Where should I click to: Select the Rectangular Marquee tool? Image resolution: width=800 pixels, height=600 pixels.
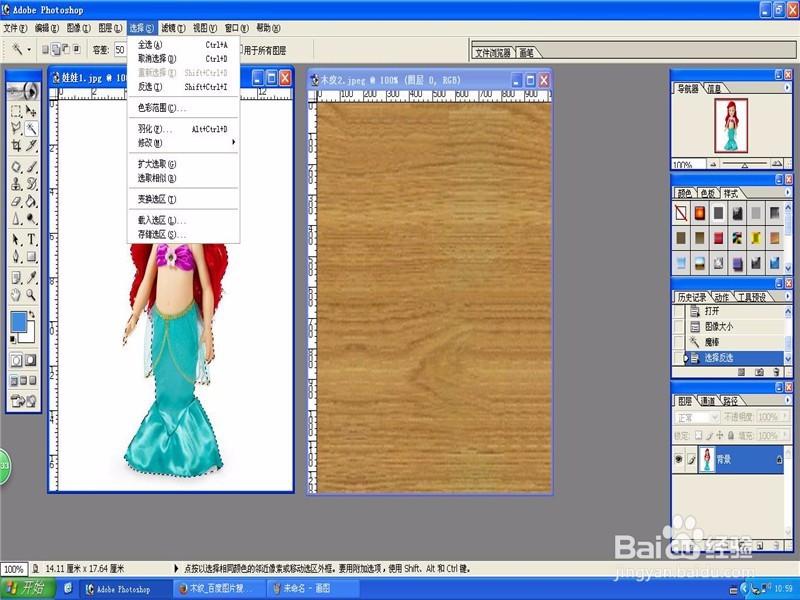(16, 111)
